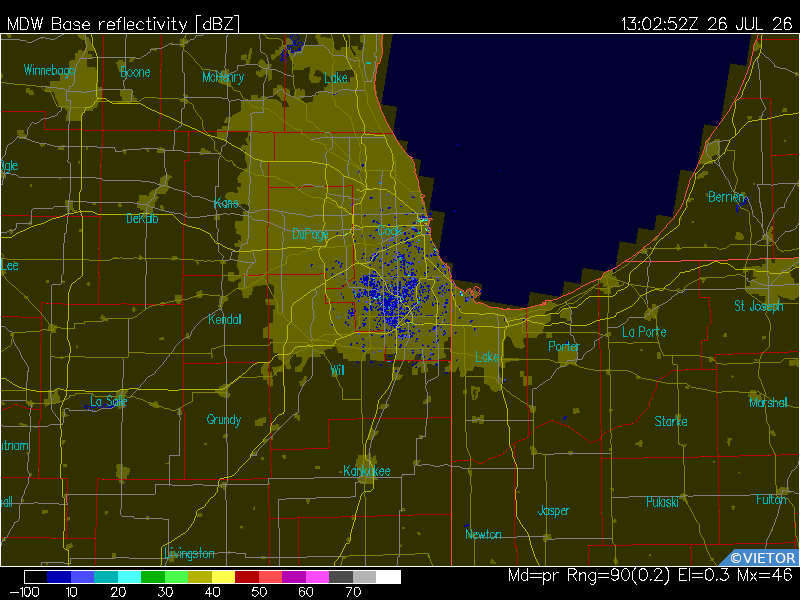Click the Fulton county label
The image size is (800, 600).
pos(771,499)
